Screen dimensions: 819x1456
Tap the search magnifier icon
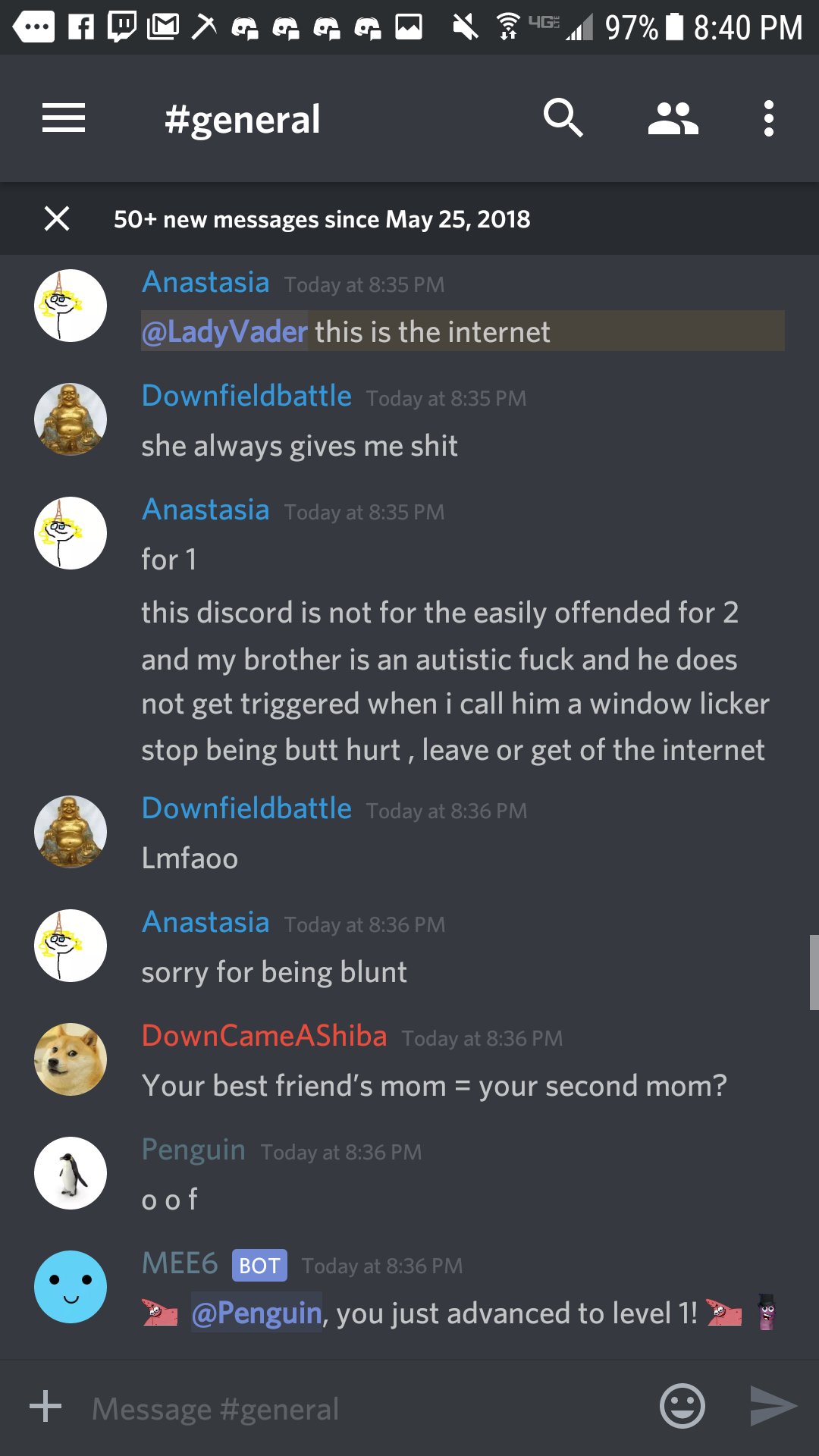click(563, 118)
